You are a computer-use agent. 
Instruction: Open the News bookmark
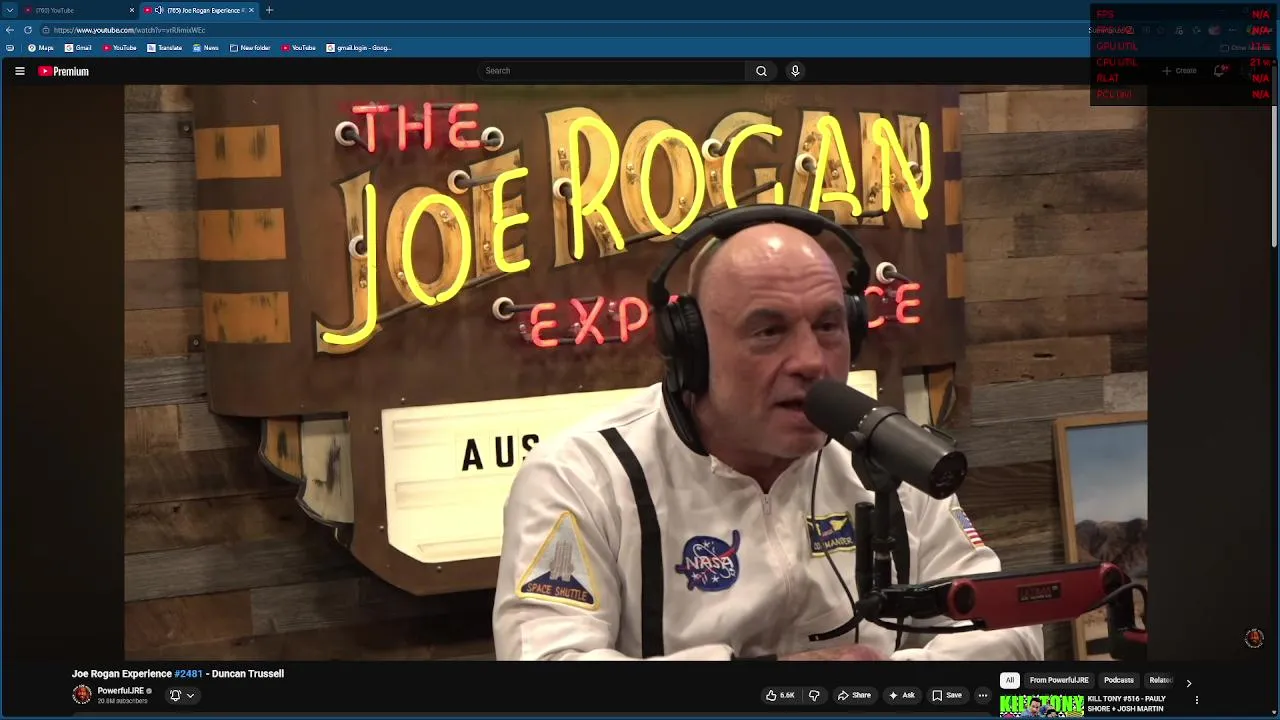[206, 48]
